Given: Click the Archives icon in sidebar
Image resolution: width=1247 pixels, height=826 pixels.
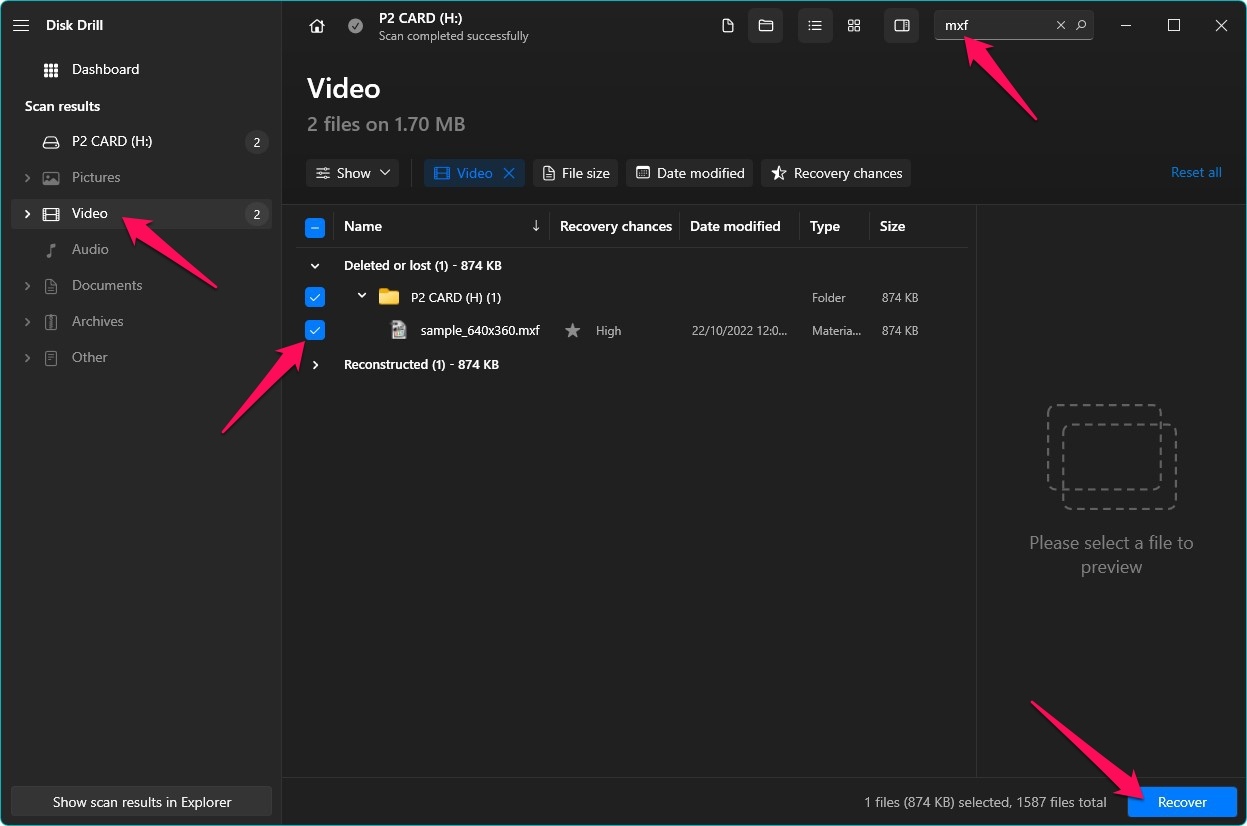Looking at the screenshot, I should [51, 322].
